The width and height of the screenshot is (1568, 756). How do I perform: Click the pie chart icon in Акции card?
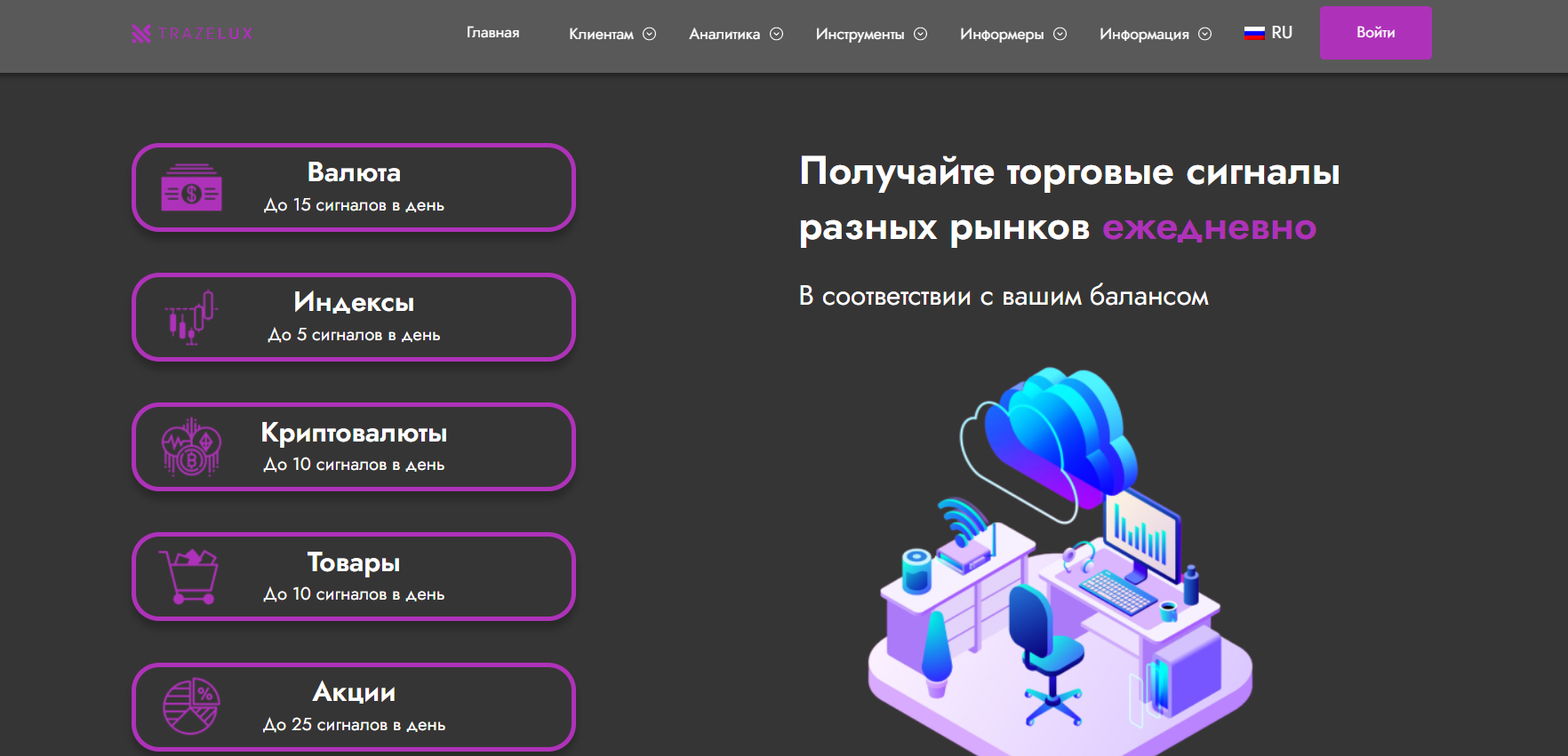(x=191, y=706)
